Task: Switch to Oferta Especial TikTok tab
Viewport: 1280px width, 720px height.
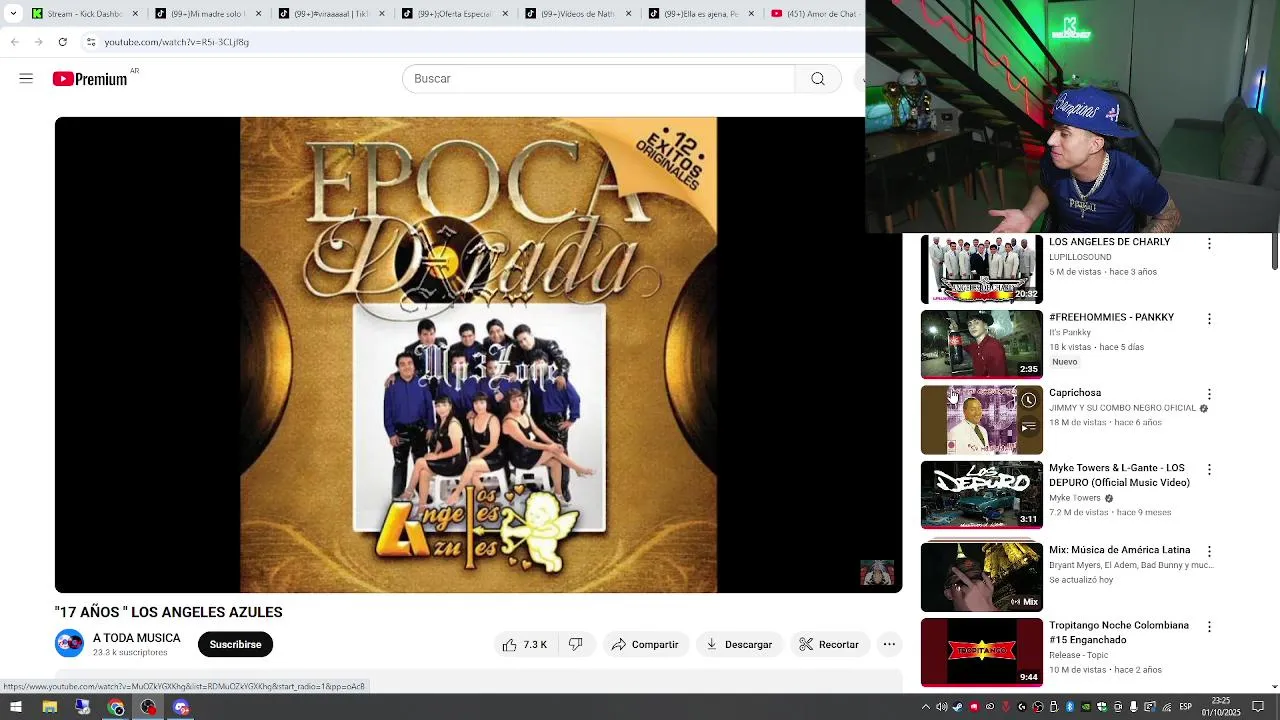Action: [454, 14]
